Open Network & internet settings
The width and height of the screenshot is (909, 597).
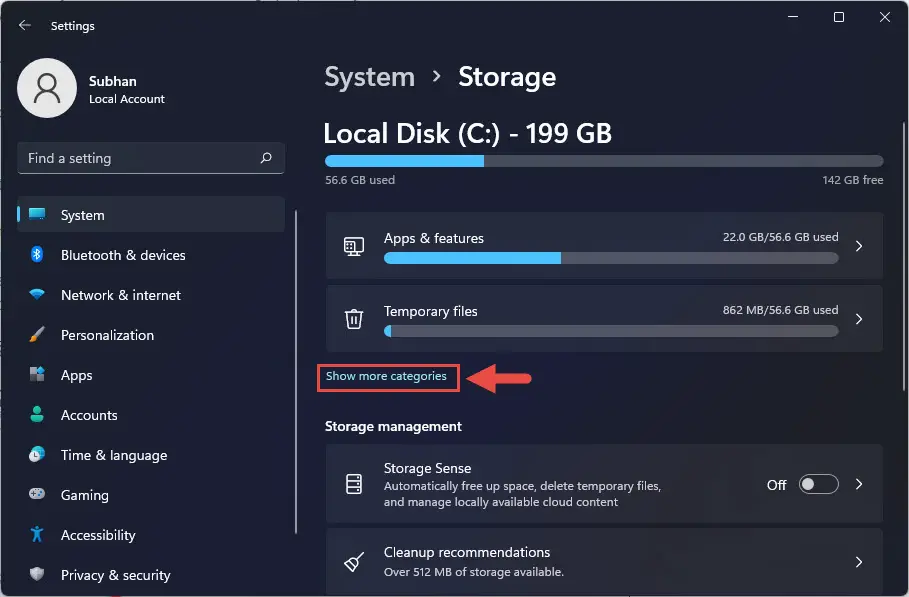[x=151, y=294]
